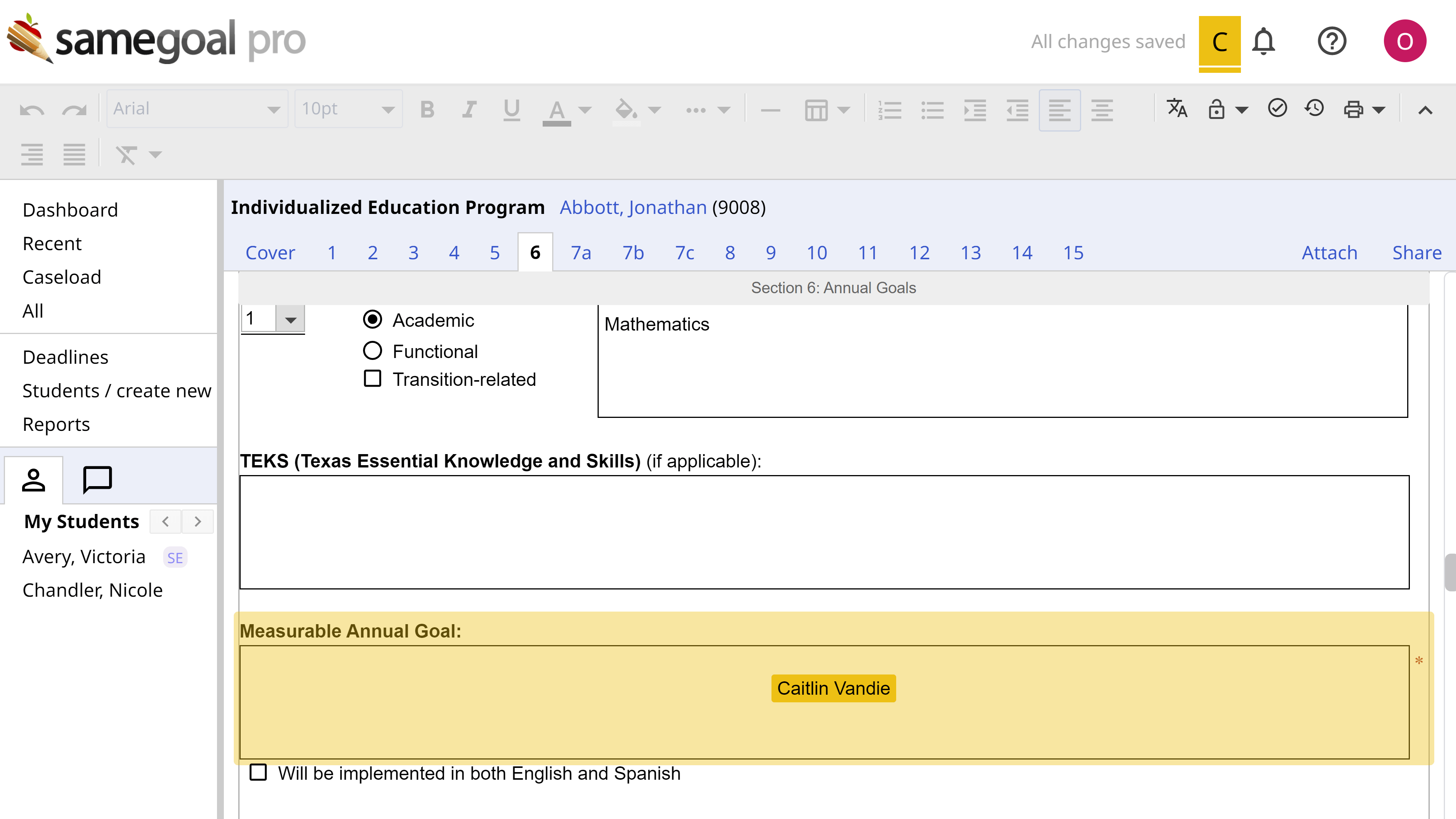
Task: Expand the table dropdown arrow
Action: pyautogui.click(x=843, y=110)
